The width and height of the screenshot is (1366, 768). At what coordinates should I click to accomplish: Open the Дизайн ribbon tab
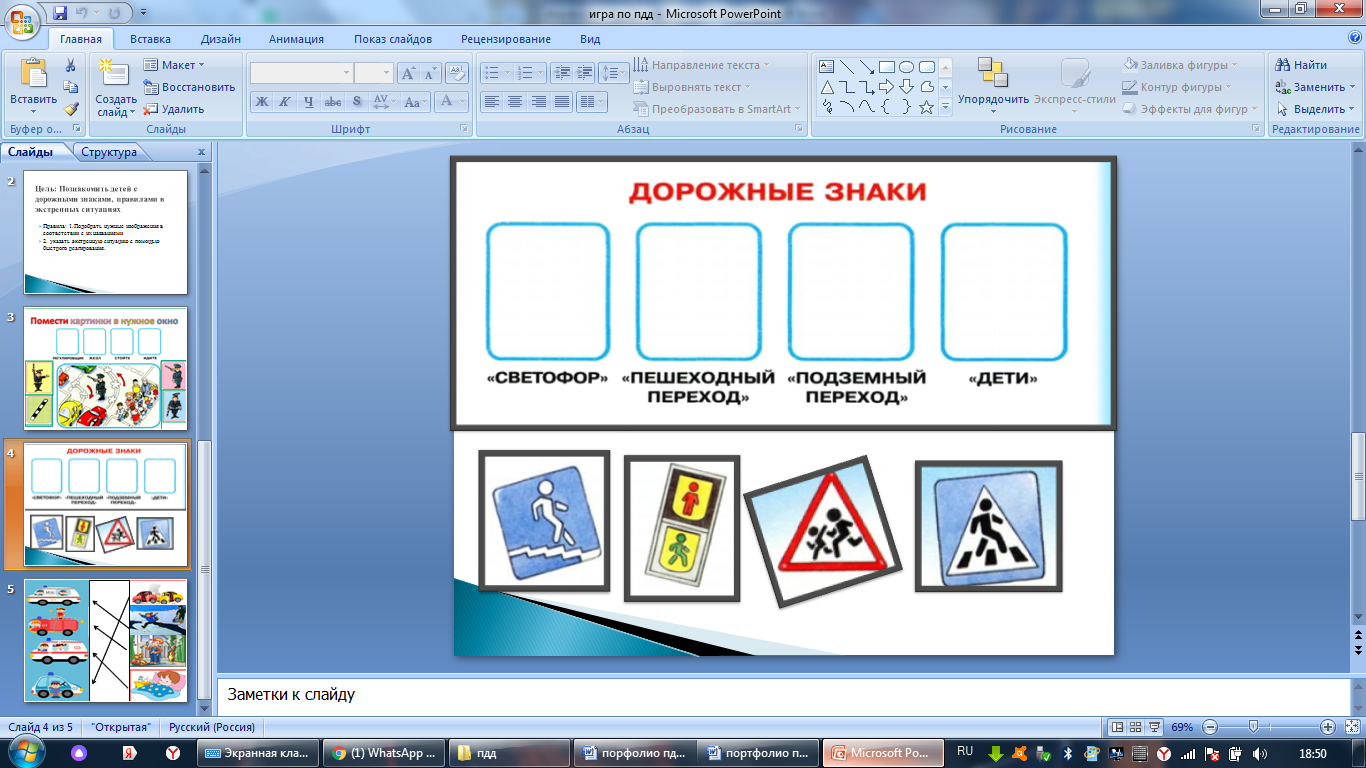(x=220, y=39)
